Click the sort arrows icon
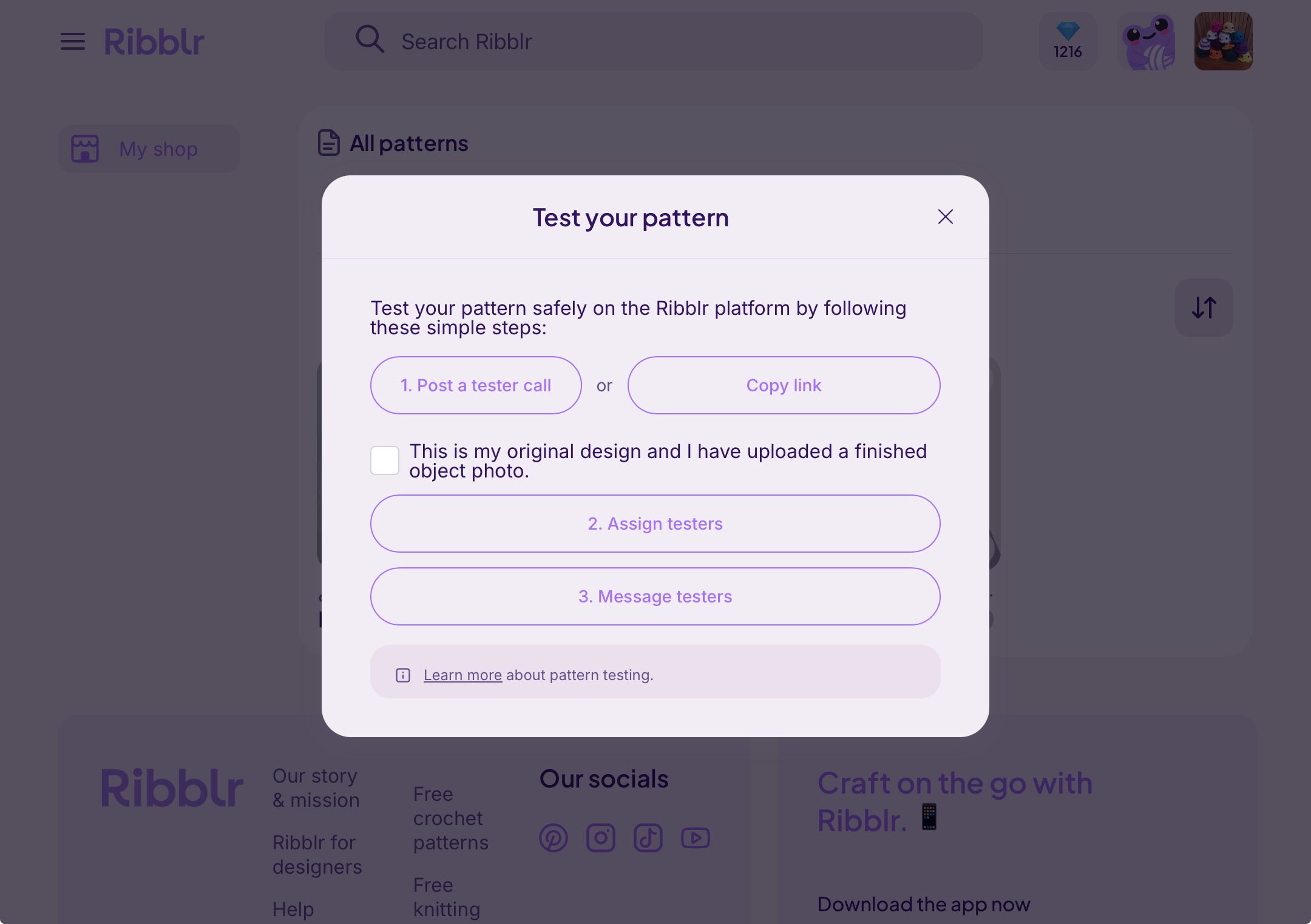This screenshot has width=1311, height=924. coord(1204,308)
